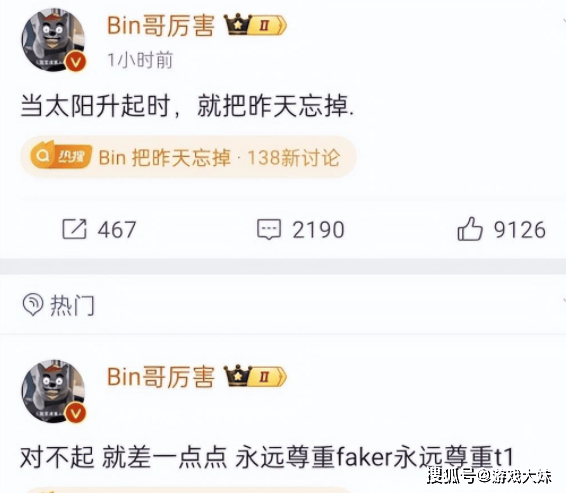Tap the repost icon next to 467
This screenshot has height=493, width=566.
74,229
